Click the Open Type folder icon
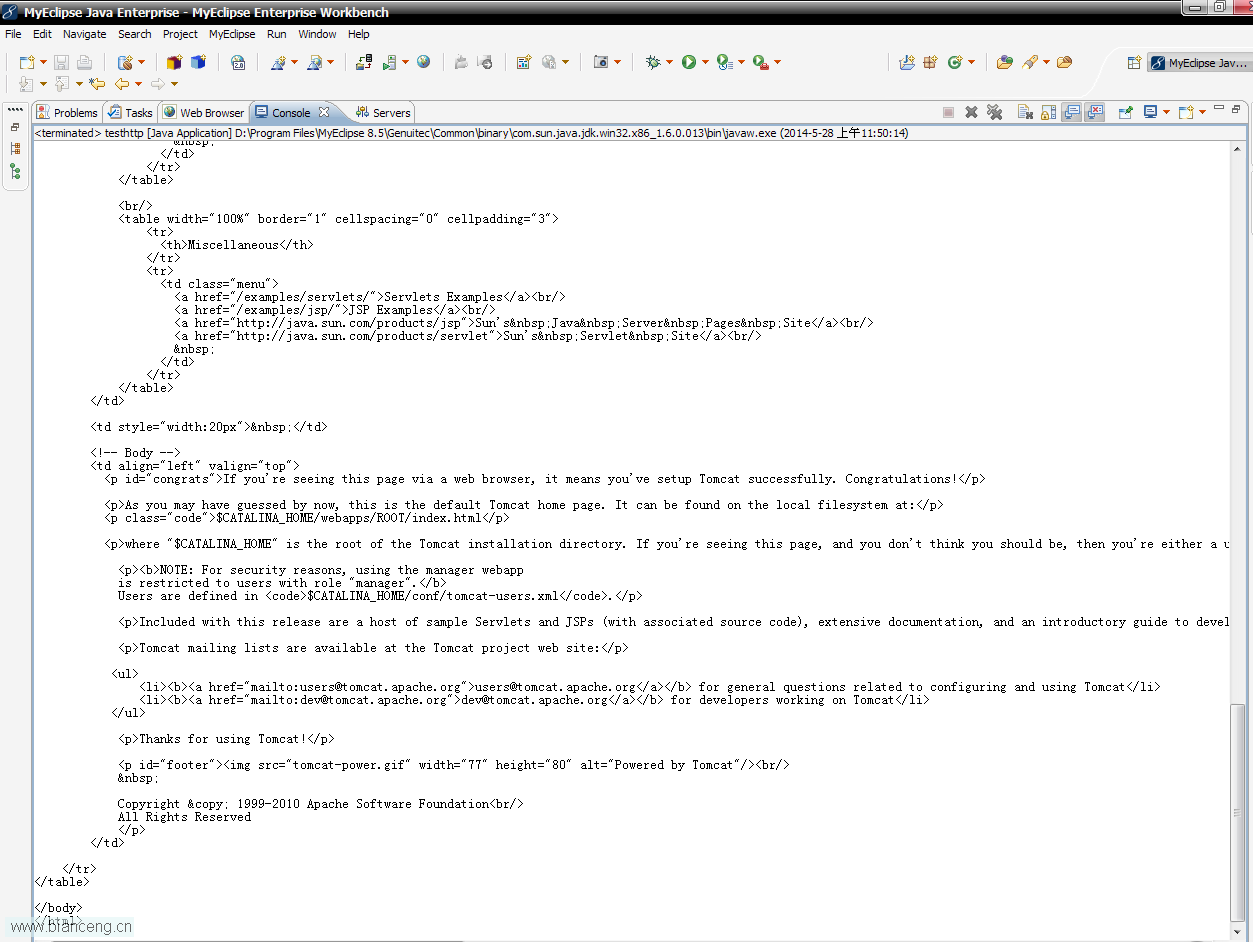The width and height of the screenshot is (1253, 942). pyautogui.click(x=1005, y=62)
